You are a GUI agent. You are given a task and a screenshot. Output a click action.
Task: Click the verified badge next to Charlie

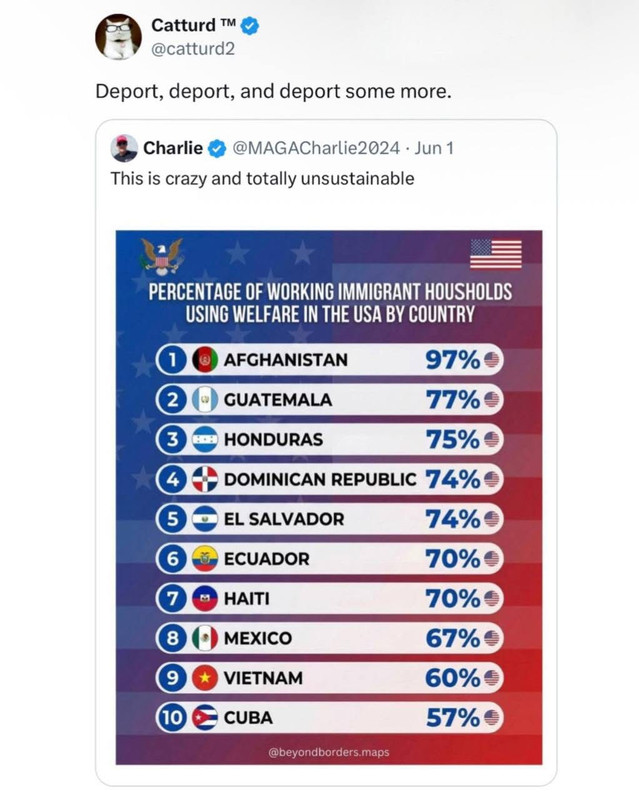pos(217,148)
